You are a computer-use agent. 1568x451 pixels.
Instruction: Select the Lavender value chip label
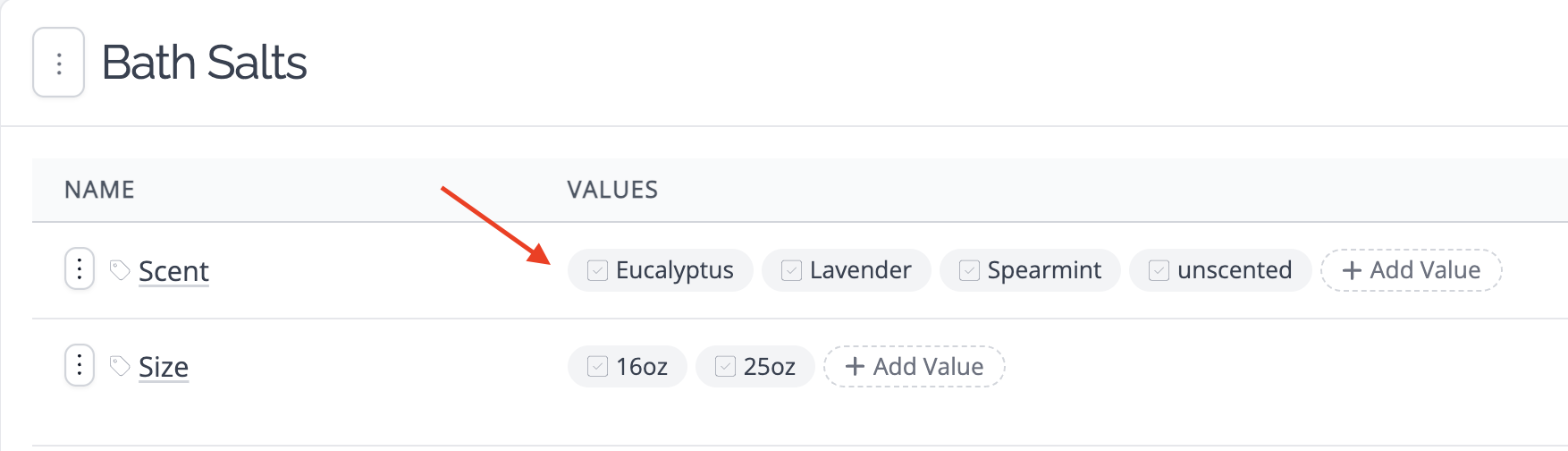point(861,270)
